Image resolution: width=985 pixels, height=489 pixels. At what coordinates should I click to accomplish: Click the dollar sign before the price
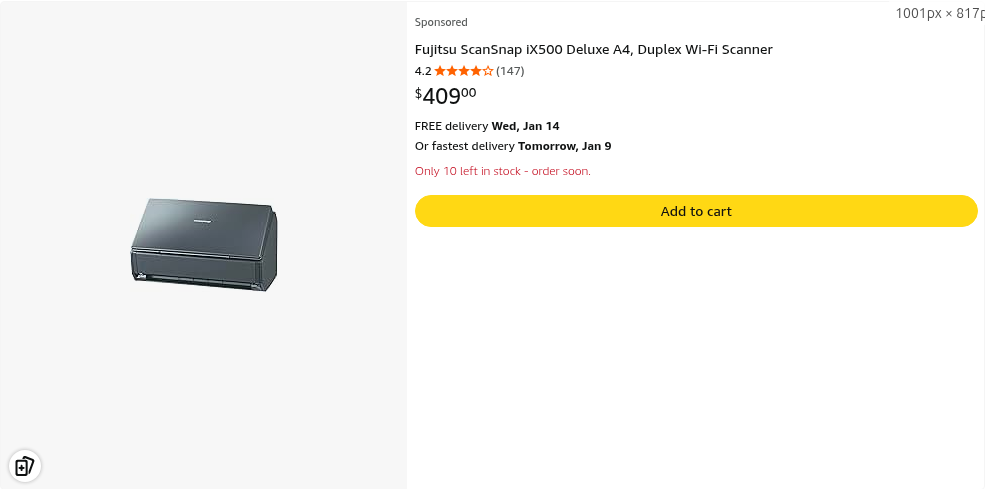[418, 93]
